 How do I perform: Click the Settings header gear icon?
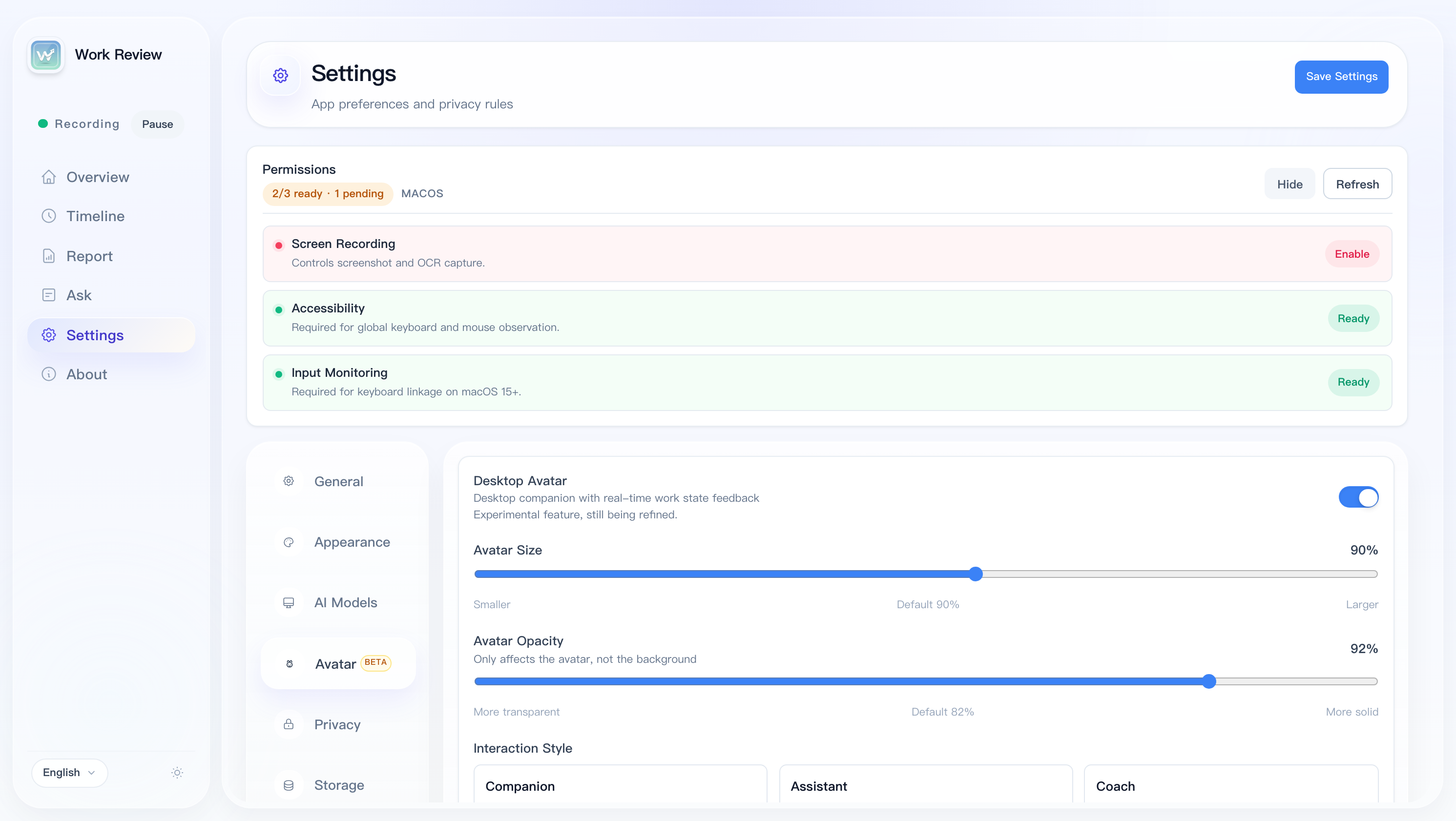(280, 76)
